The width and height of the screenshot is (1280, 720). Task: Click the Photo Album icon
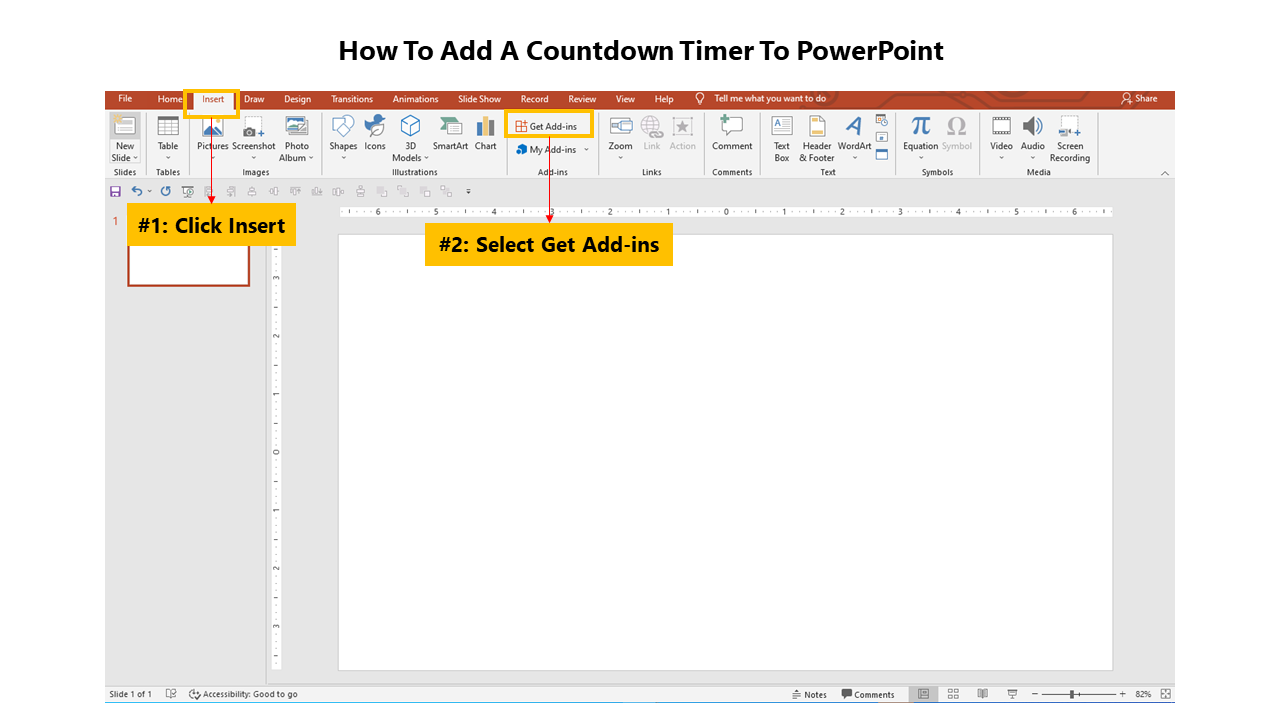click(297, 126)
